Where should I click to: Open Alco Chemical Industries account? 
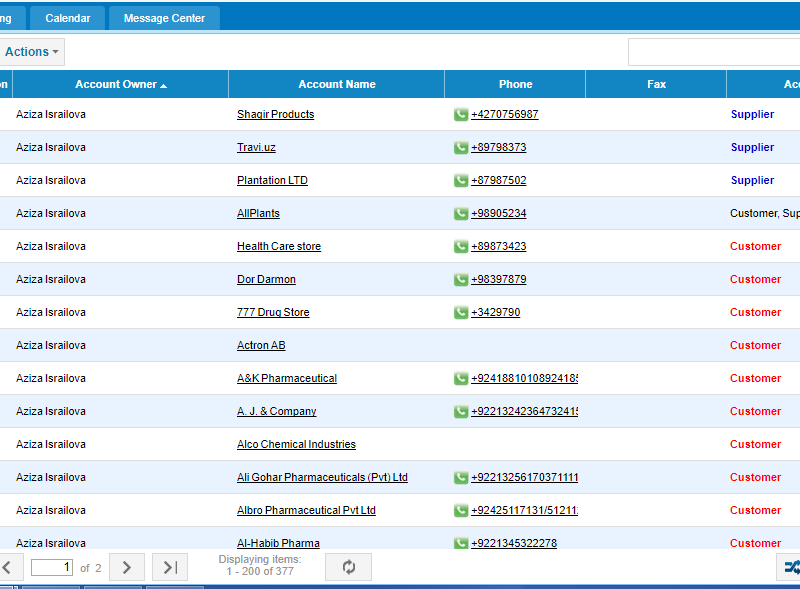tap(296, 445)
